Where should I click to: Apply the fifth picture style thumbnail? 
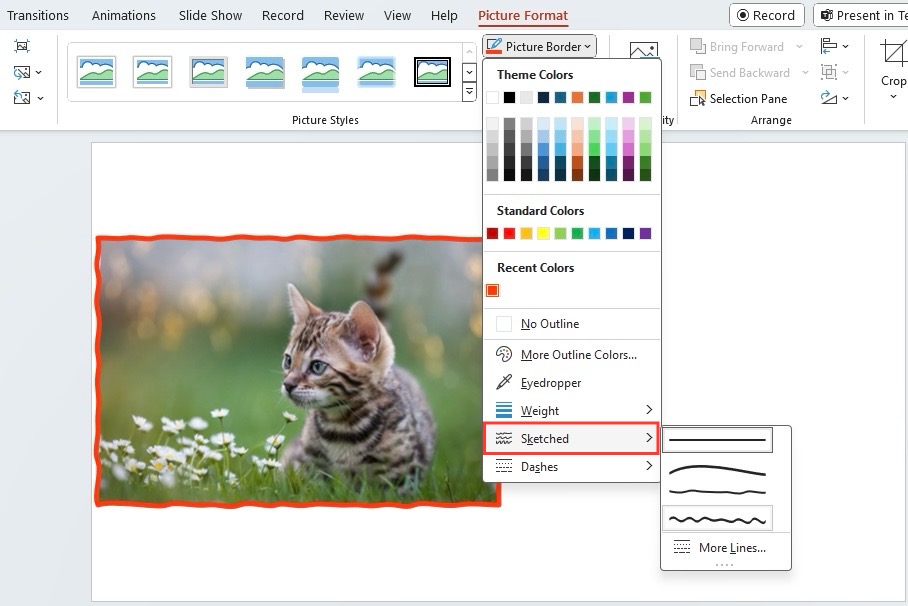(320, 72)
